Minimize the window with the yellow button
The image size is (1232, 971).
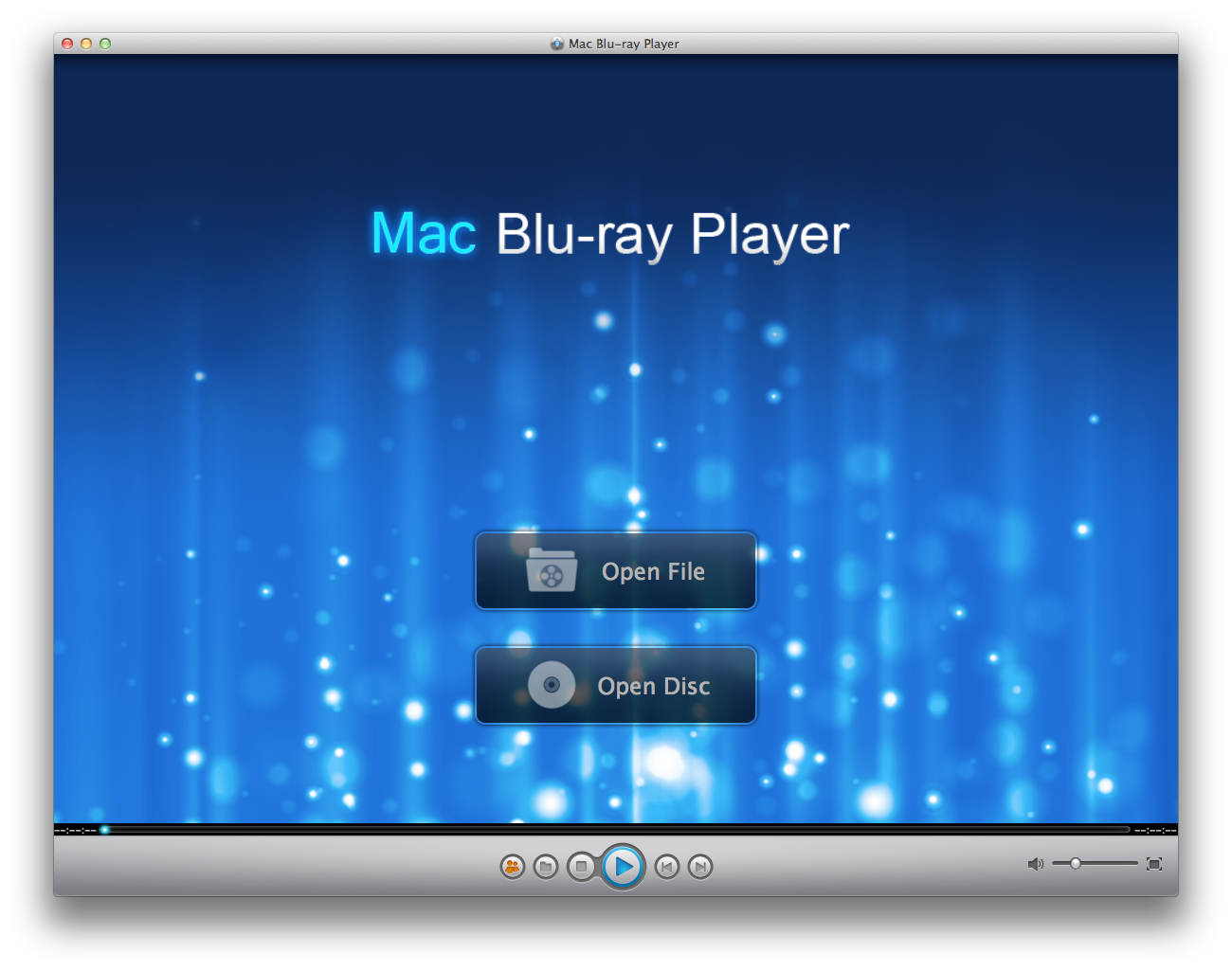click(86, 44)
